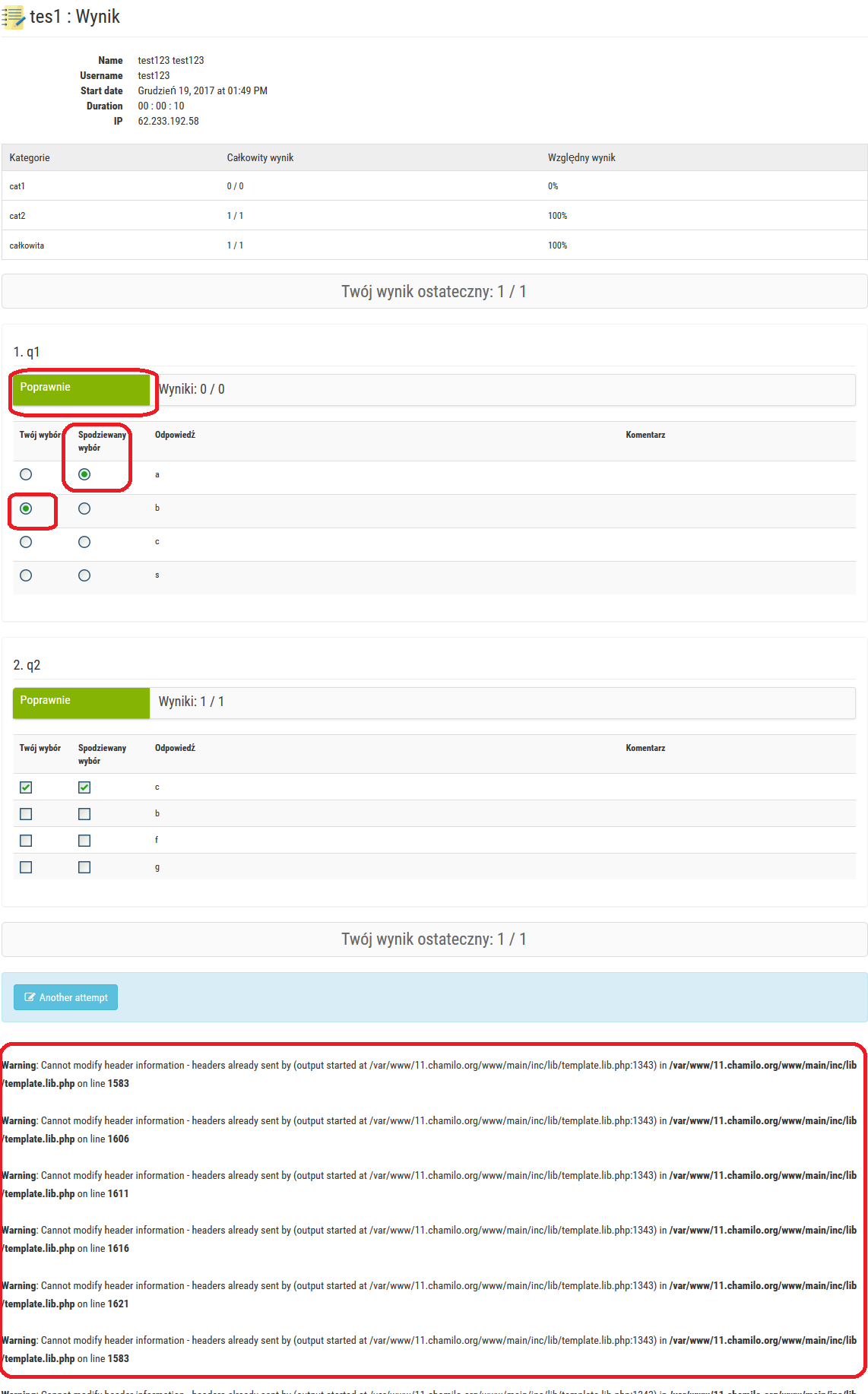The image size is (868, 1394).
Task: Toggle 'Twój wybór' checkbox for answer c in q2
Action: coord(26,787)
